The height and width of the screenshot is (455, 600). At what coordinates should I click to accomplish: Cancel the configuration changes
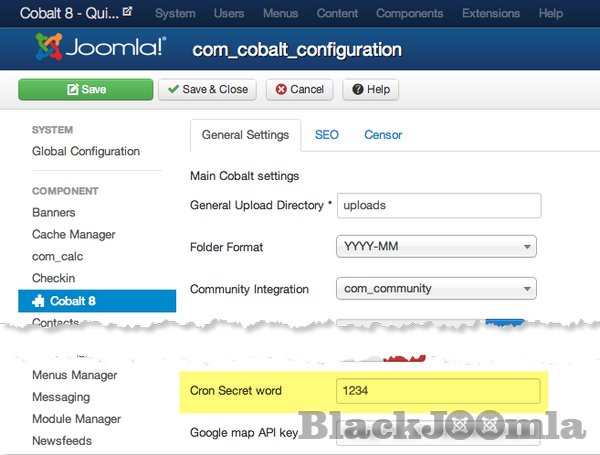[299, 89]
